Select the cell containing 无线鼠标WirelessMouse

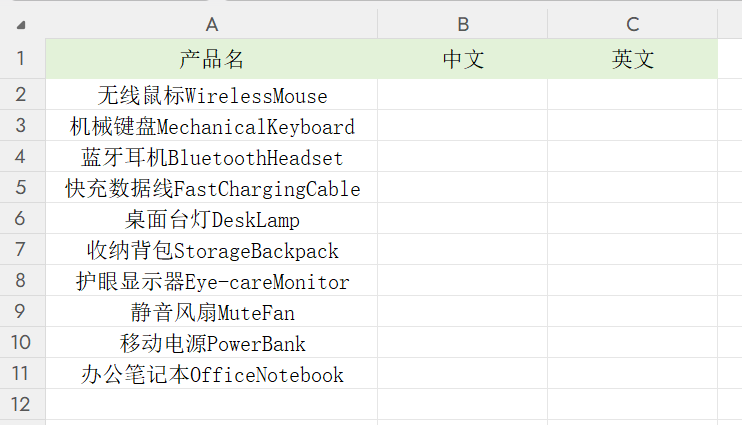tap(211, 96)
